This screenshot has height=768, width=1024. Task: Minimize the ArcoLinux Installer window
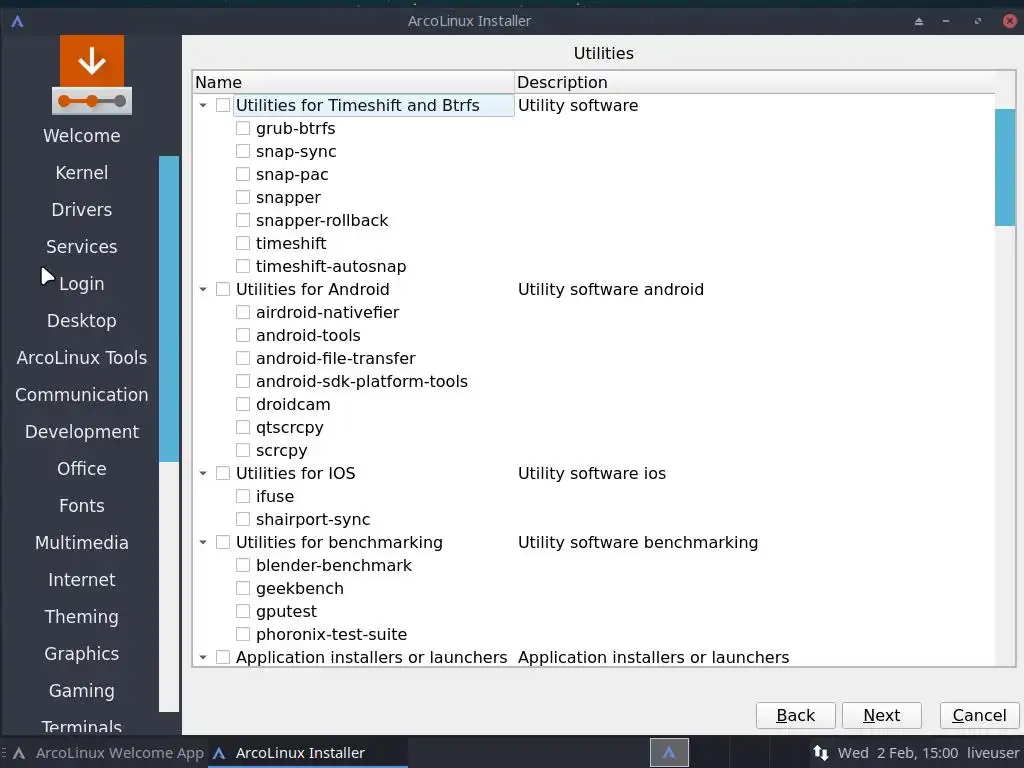click(x=946, y=22)
